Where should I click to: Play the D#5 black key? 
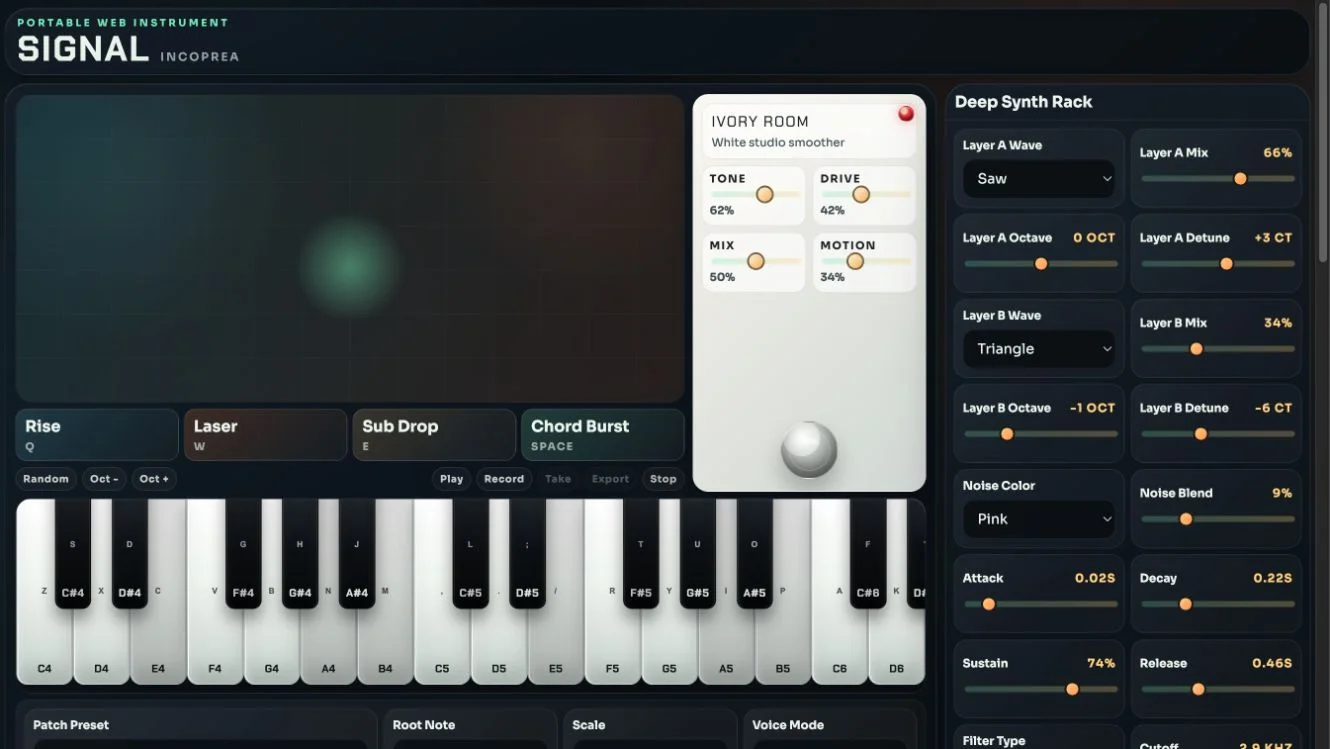[x=528, y=553]
